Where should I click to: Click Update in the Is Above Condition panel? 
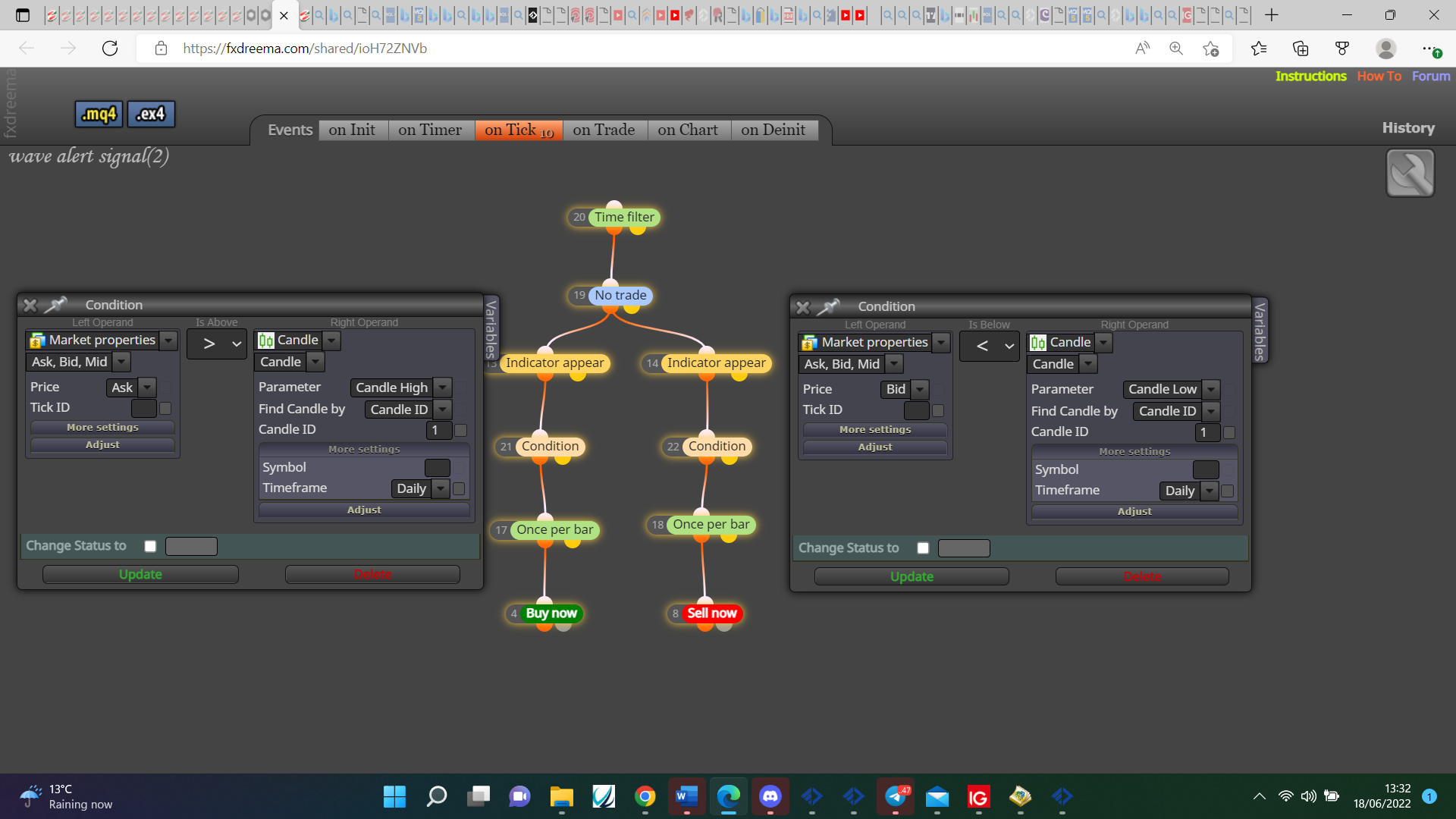(x=140, y=575)
